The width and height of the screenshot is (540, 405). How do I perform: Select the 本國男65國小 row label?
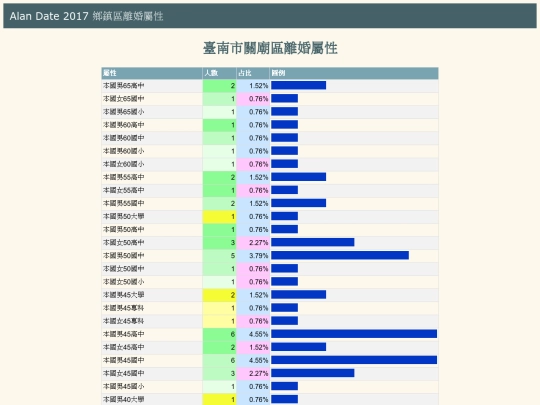[124, 112]
